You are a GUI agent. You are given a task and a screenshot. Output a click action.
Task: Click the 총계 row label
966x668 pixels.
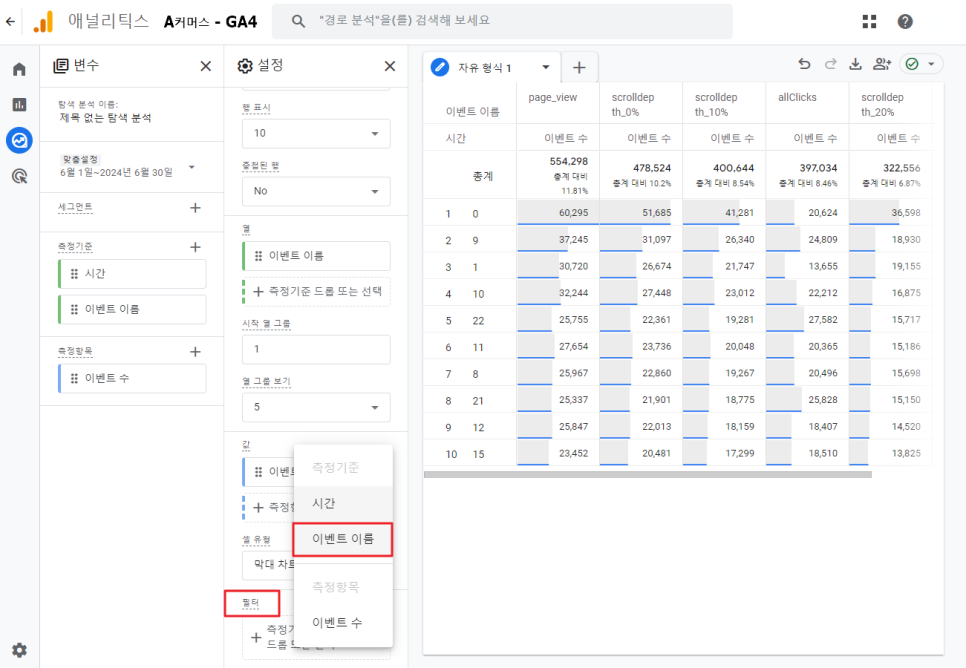[483, 176]
